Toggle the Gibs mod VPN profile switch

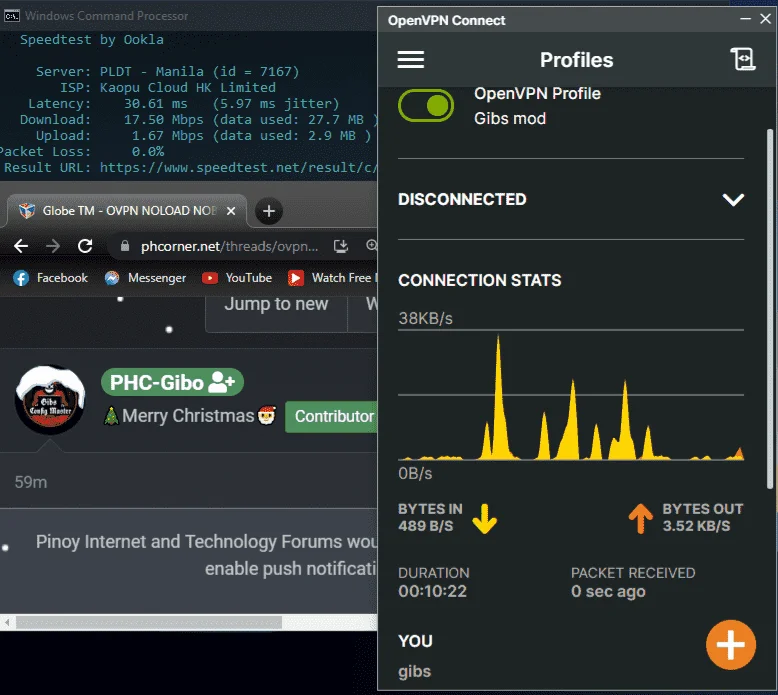coord(426,106)
